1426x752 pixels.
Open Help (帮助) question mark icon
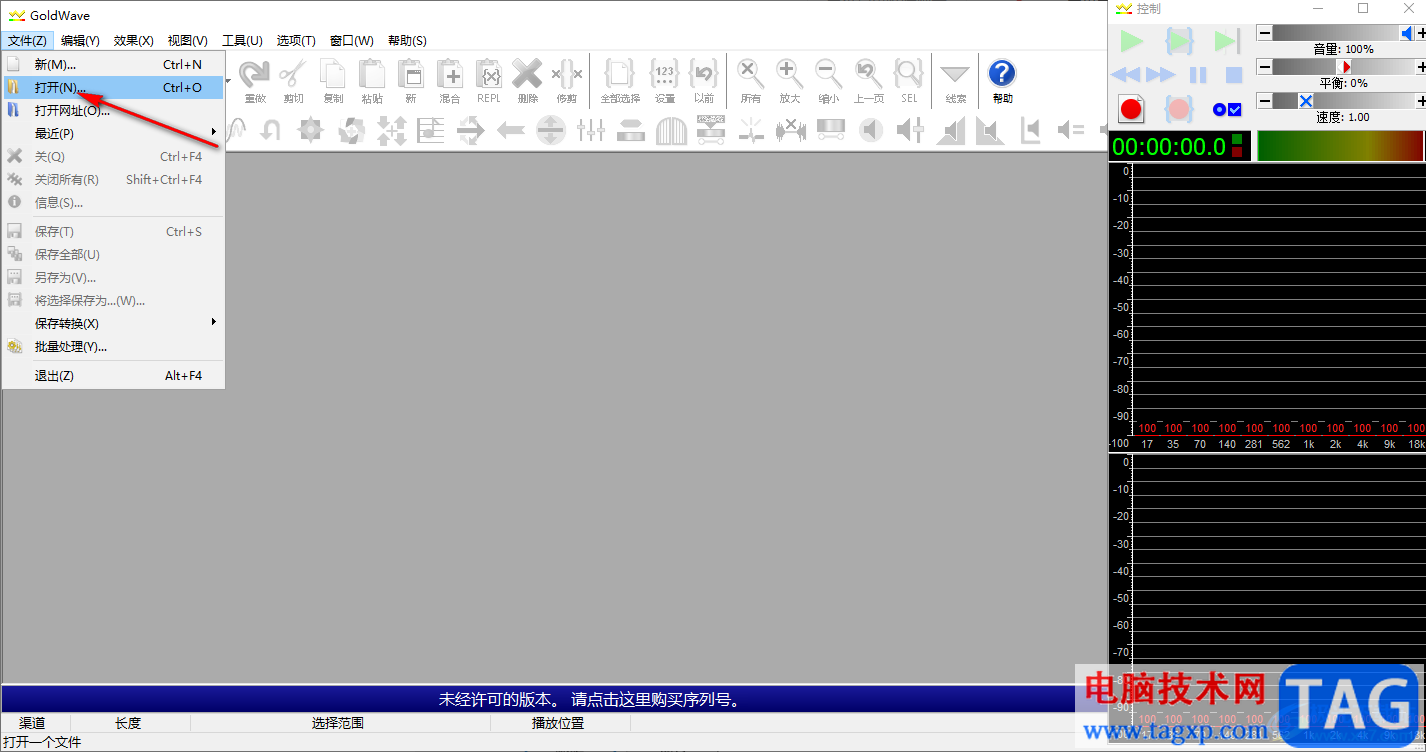coord(1002,73)
